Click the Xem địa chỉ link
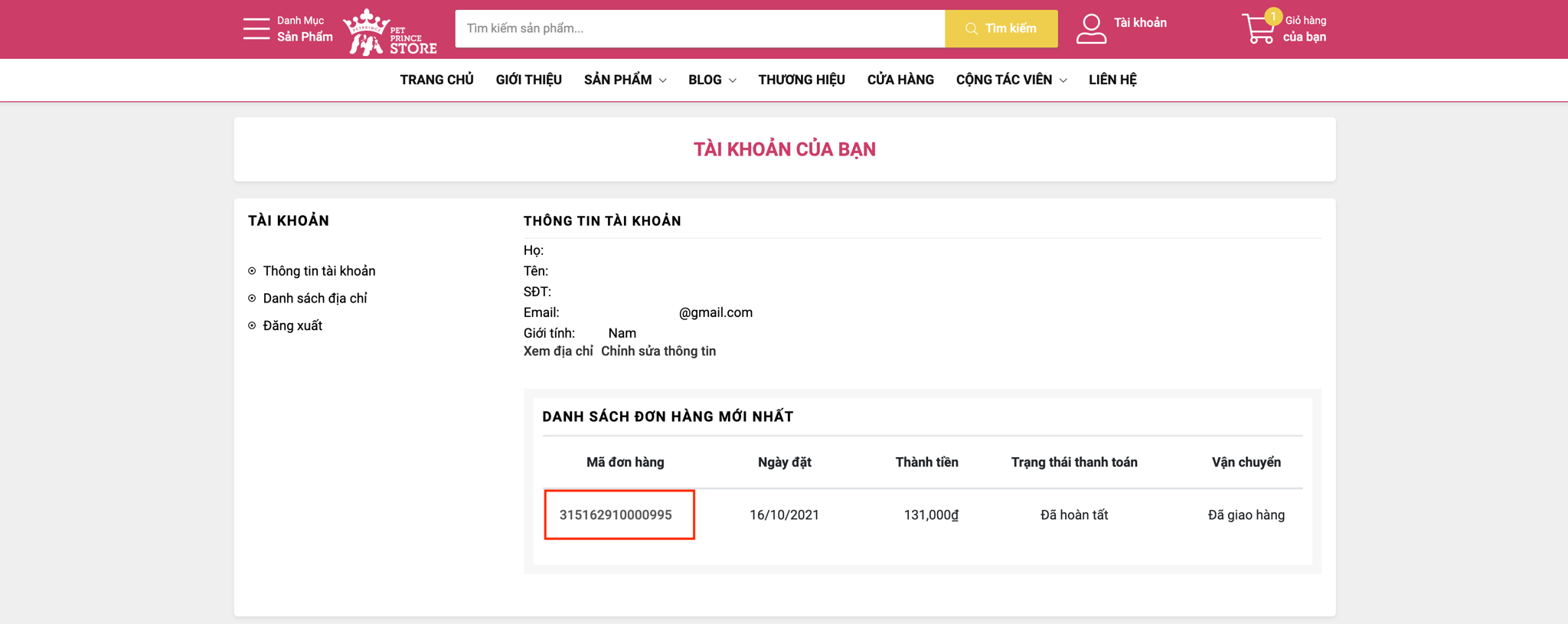Screen dimensions: 1568x624 tap(558, 351)
